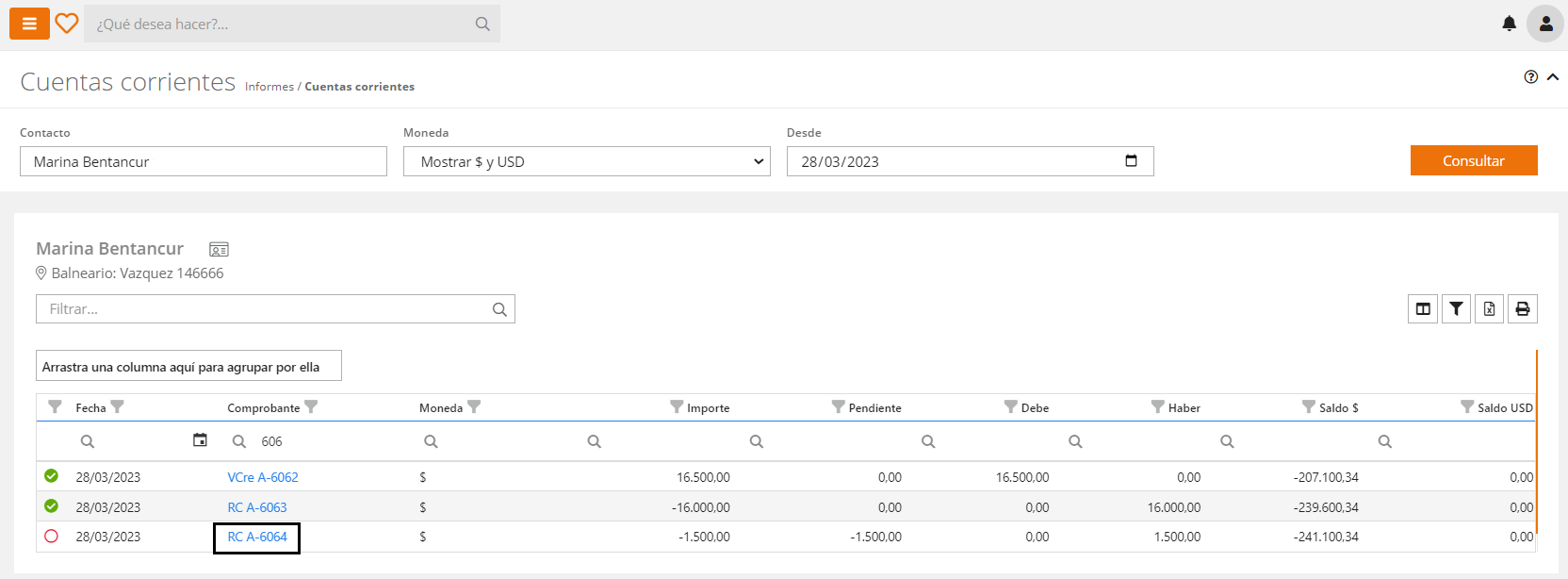Open the contact card icon beside Marina Bentancur

[x=219, y=250]
